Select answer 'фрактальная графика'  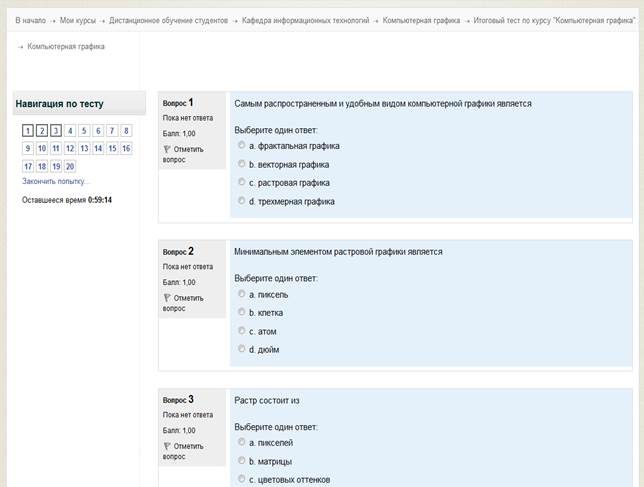tap(242, 145)
